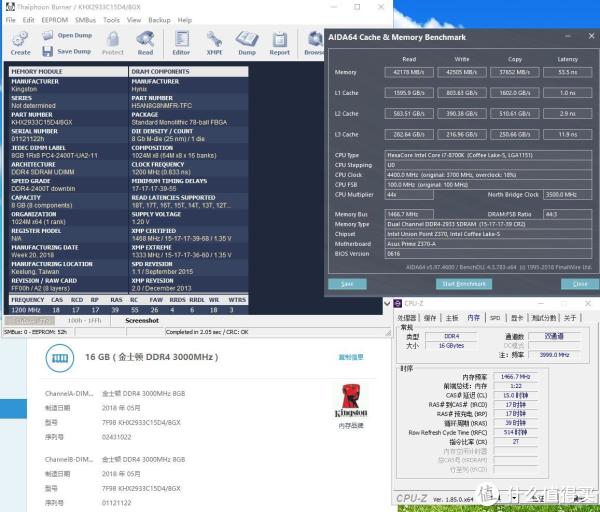
Task: Click the Protect padlock icon
Action: click(113, 39)
